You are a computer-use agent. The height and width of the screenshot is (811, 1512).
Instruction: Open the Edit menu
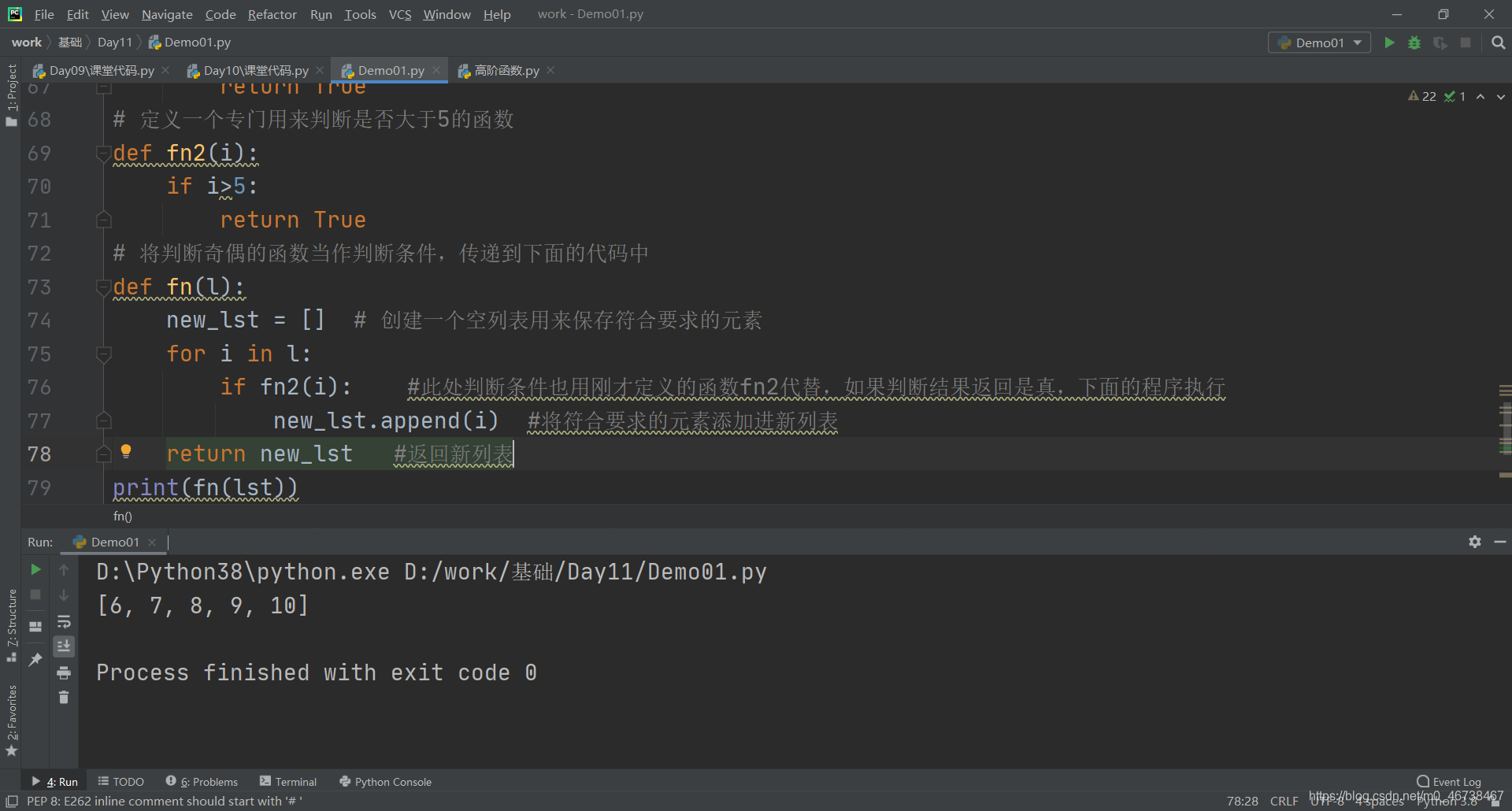(x=77, y=14)
